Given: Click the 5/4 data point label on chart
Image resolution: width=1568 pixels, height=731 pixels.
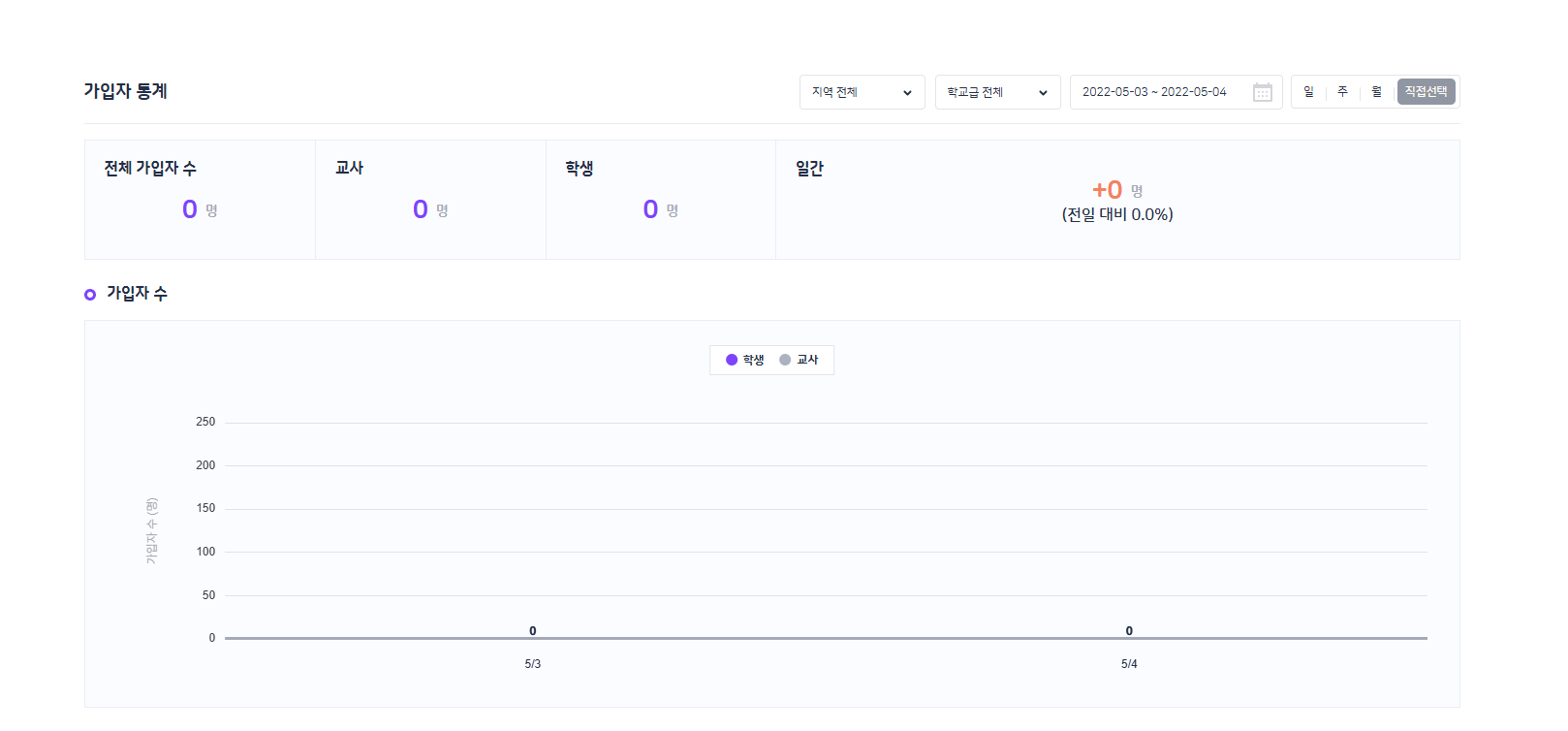Looking at the screenshot, I should coord(1129,631).
